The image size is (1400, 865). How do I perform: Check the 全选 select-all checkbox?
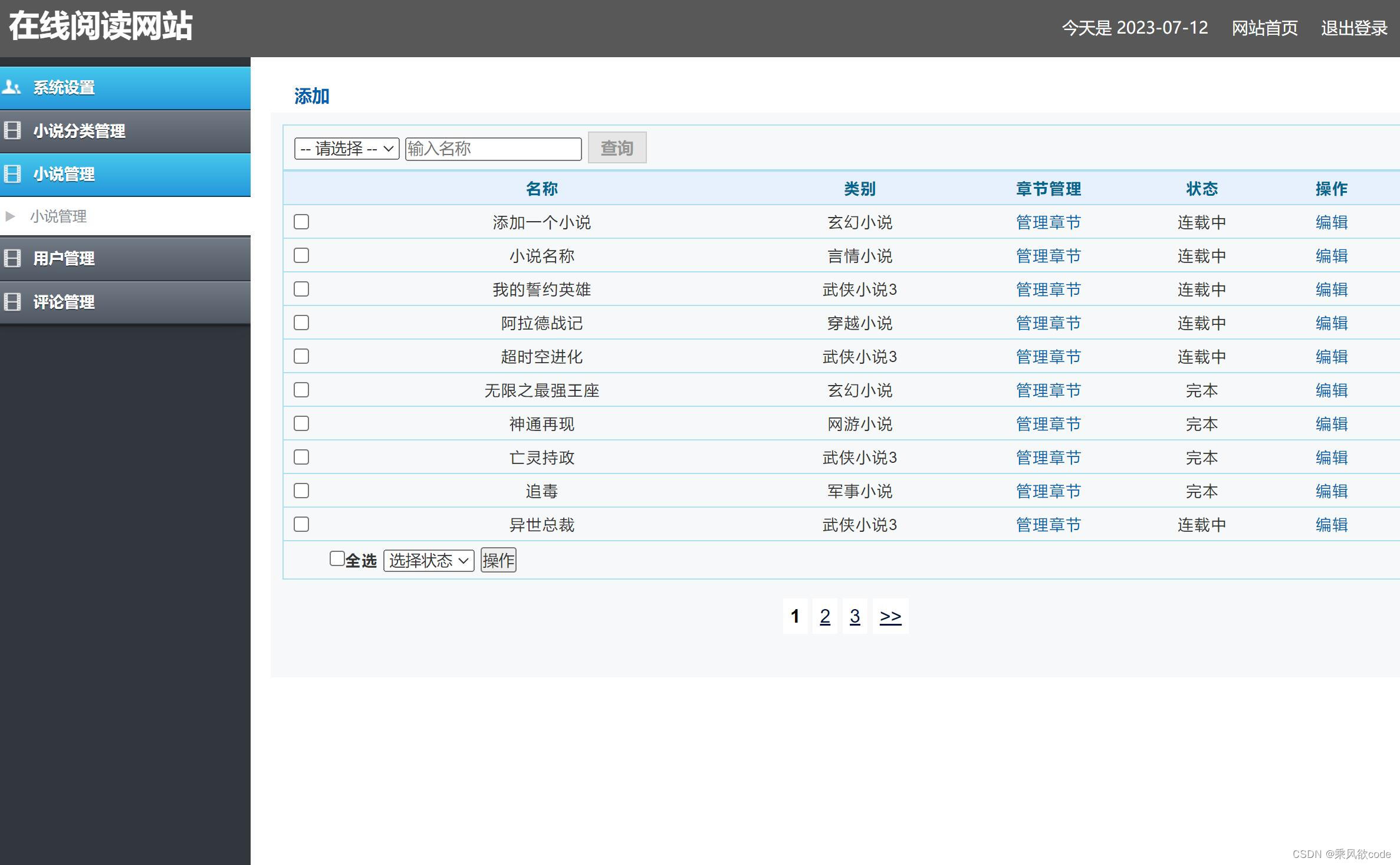337,558
